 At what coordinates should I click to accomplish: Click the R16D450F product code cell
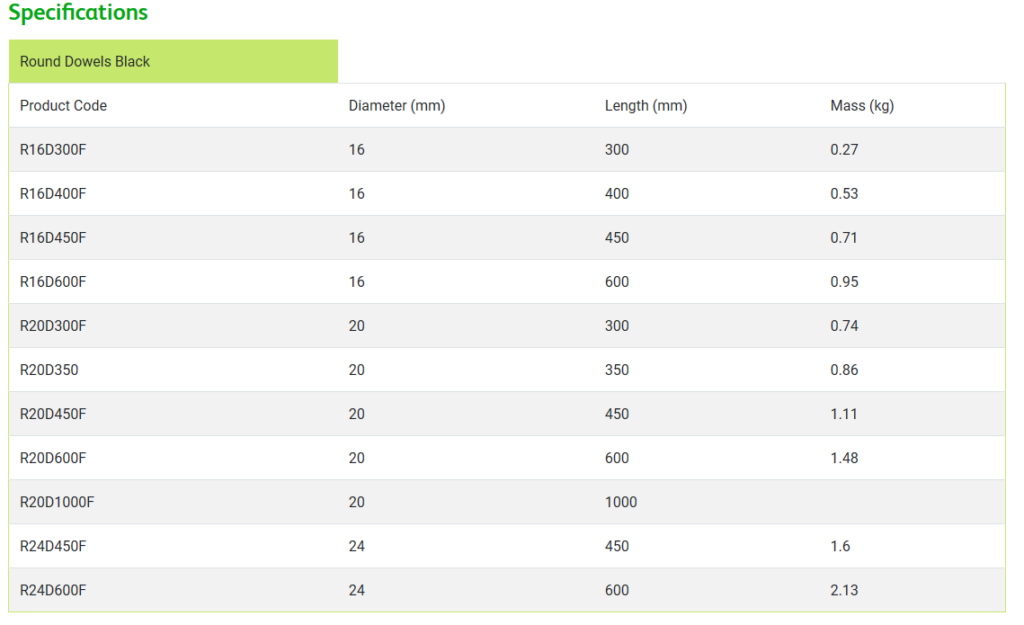(x=53, y=238)
